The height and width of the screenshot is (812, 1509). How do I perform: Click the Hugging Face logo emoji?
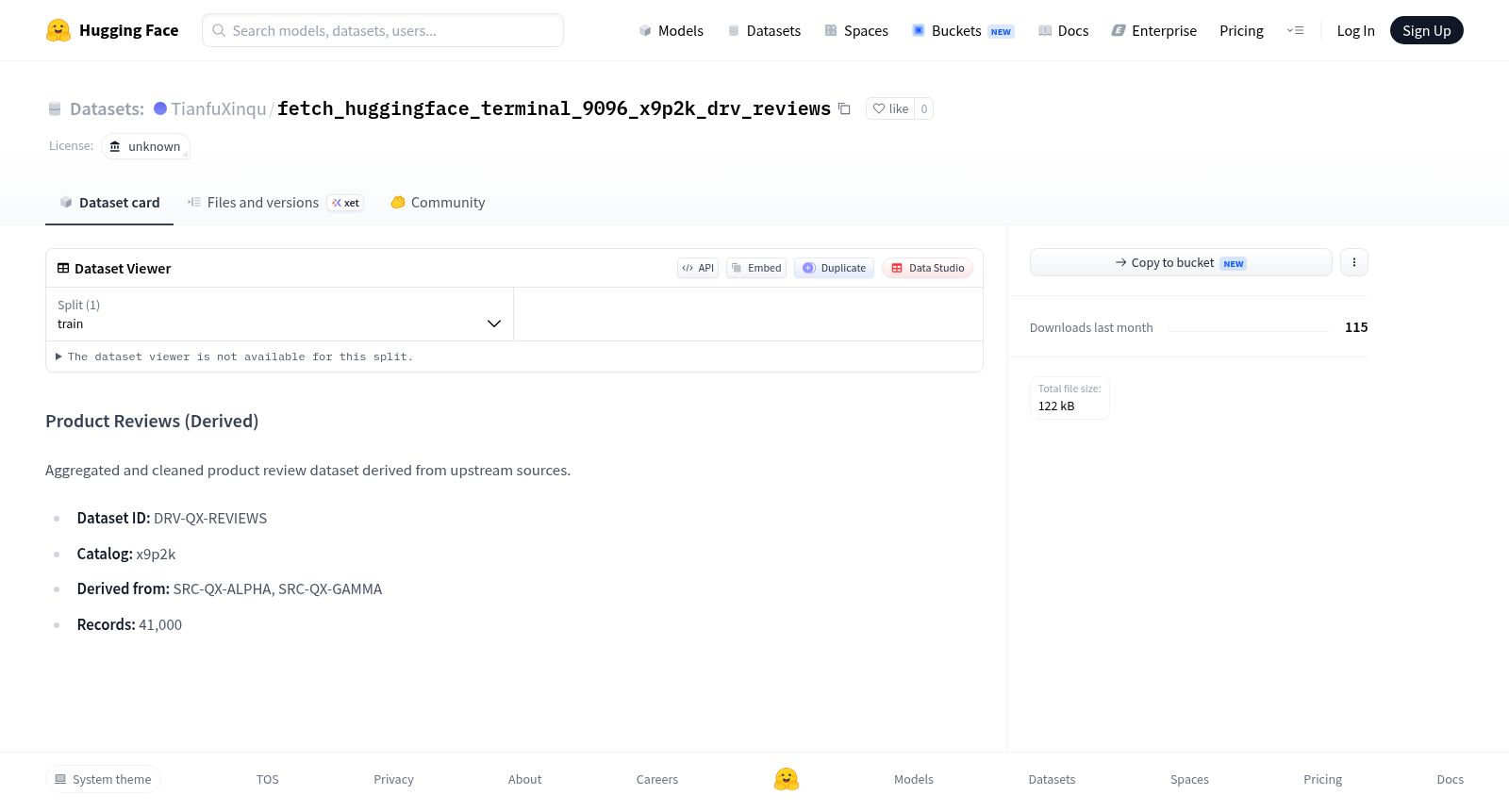click(x=58, y=30)
